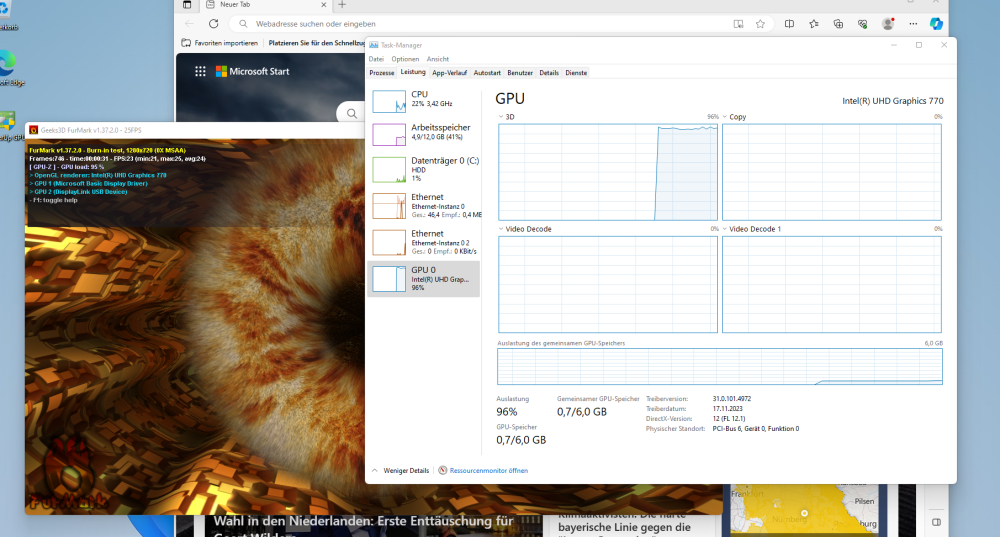
Task: Collapse with Weniger Details
Action: 401,471
